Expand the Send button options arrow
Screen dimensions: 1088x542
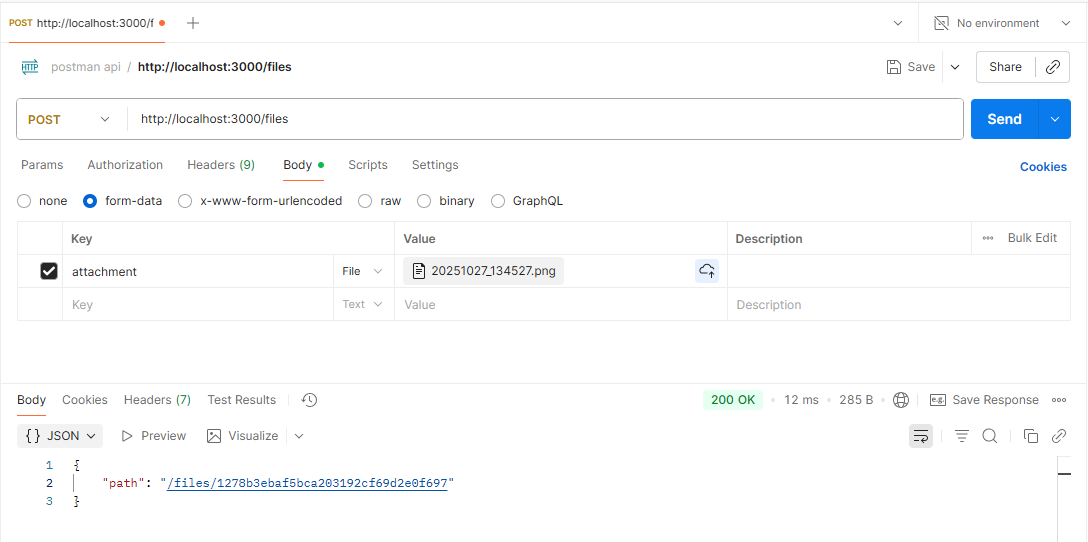pyautogui.click(x=1055, y=119)
